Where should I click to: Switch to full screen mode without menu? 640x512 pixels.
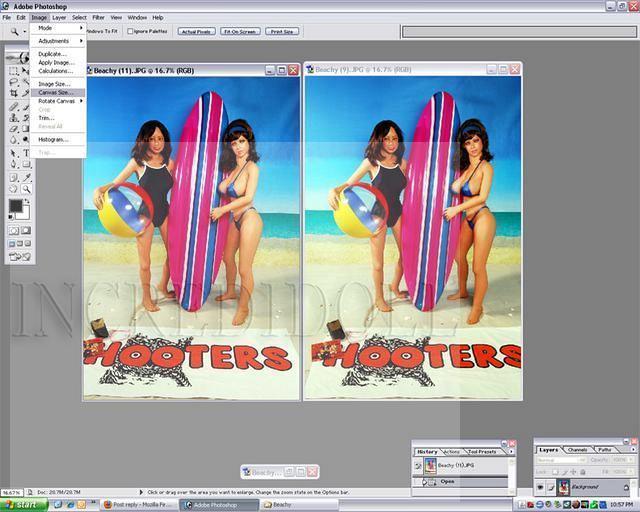point(27,244)
